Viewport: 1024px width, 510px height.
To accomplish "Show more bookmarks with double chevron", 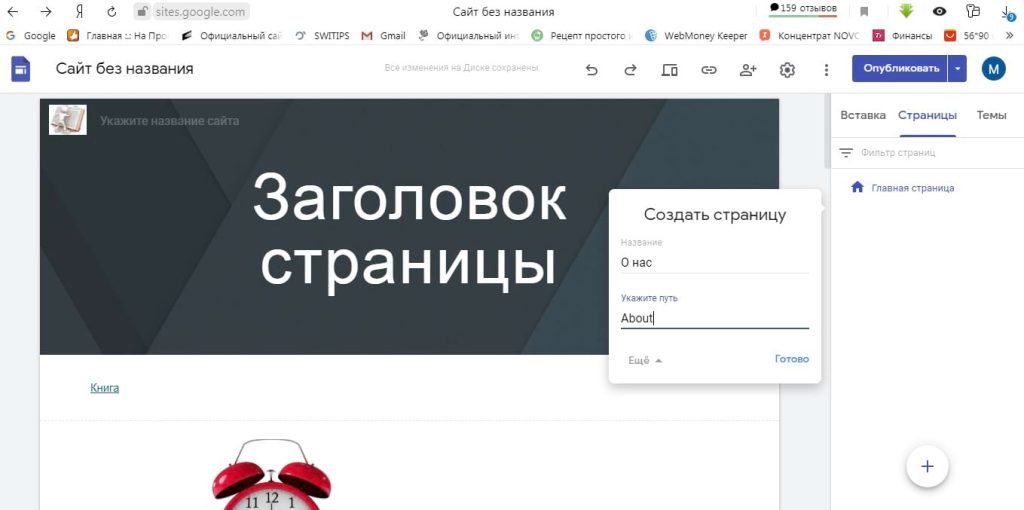I will [1010, 36].
